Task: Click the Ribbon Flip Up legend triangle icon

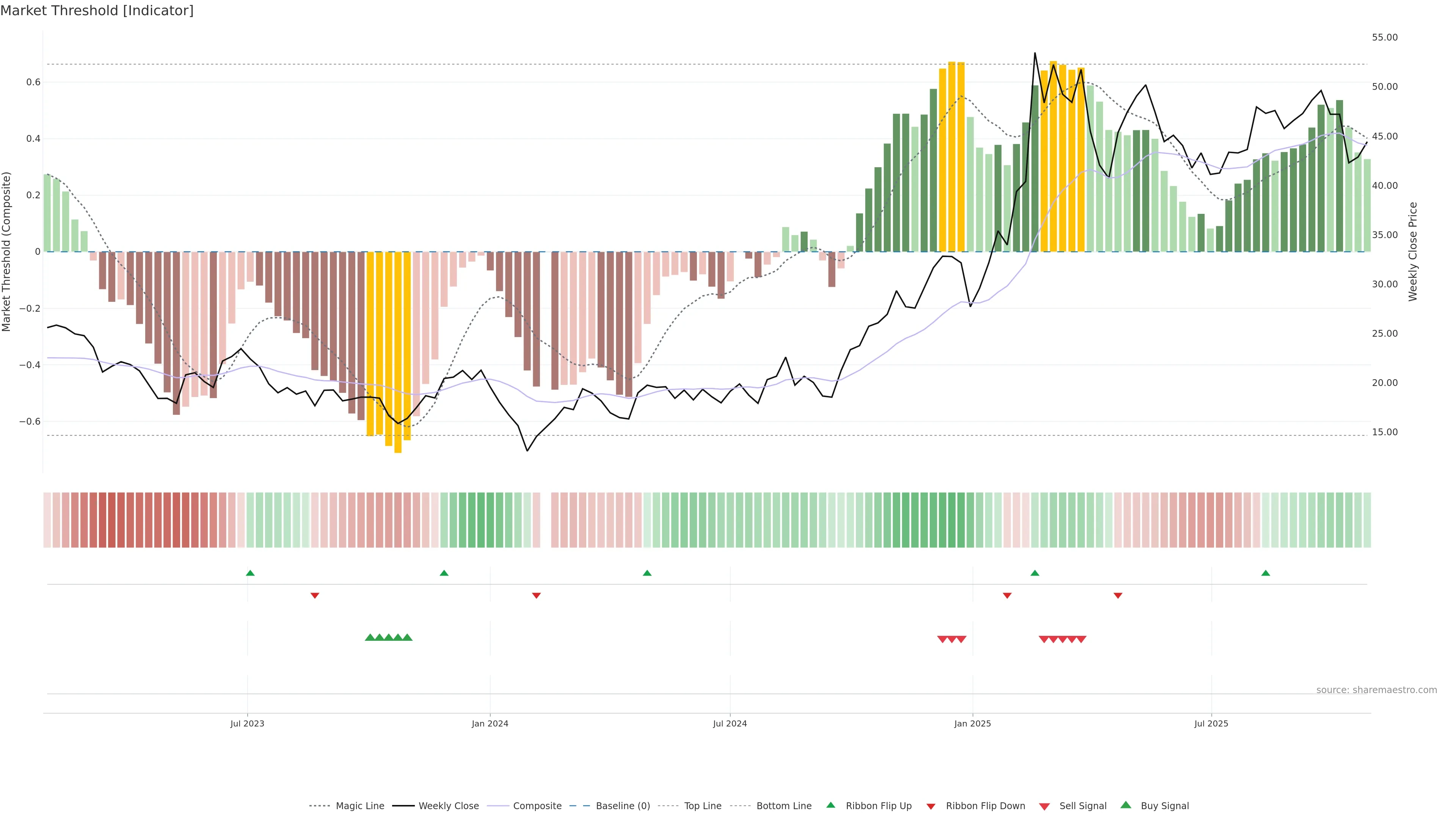Action: (x=830, y=805)
